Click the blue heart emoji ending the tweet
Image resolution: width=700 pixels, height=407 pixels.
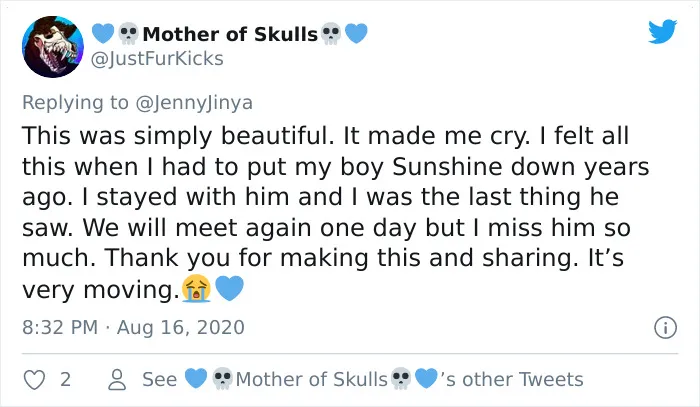coord(229,288)
